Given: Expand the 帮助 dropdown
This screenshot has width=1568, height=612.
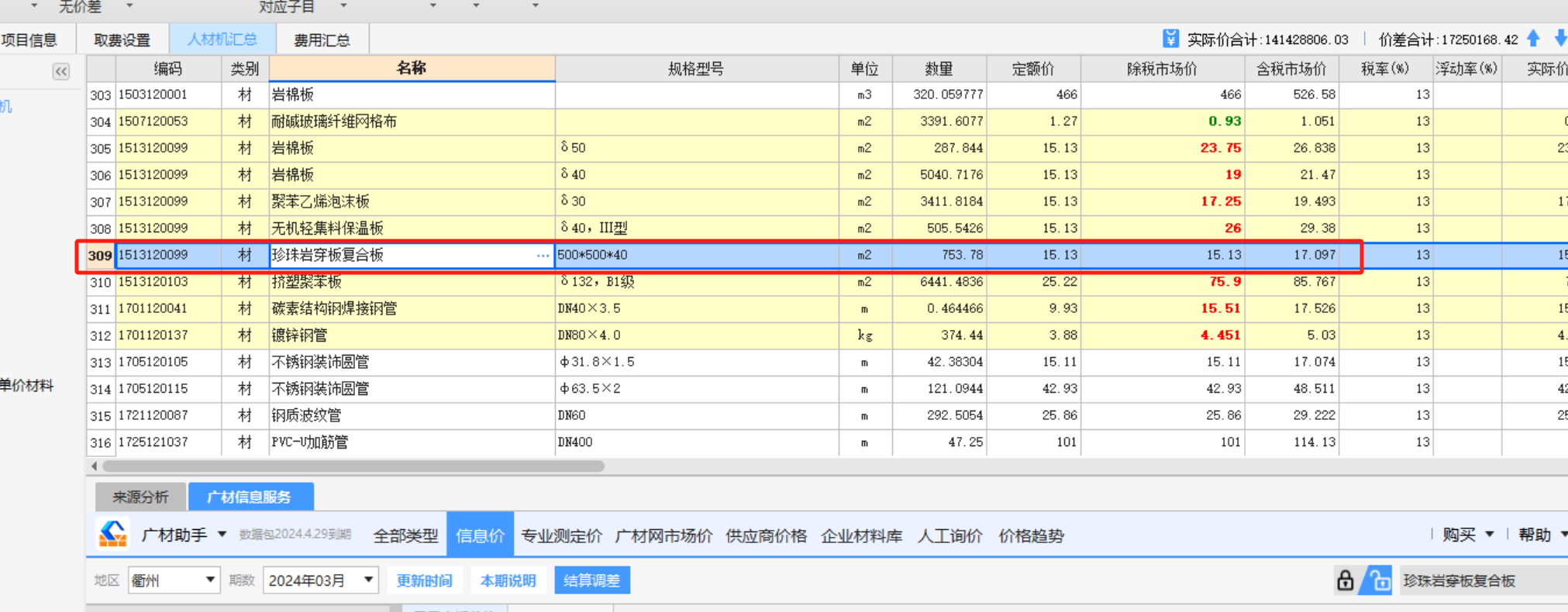Looking at the screenshot, I should pos(1563,535).
